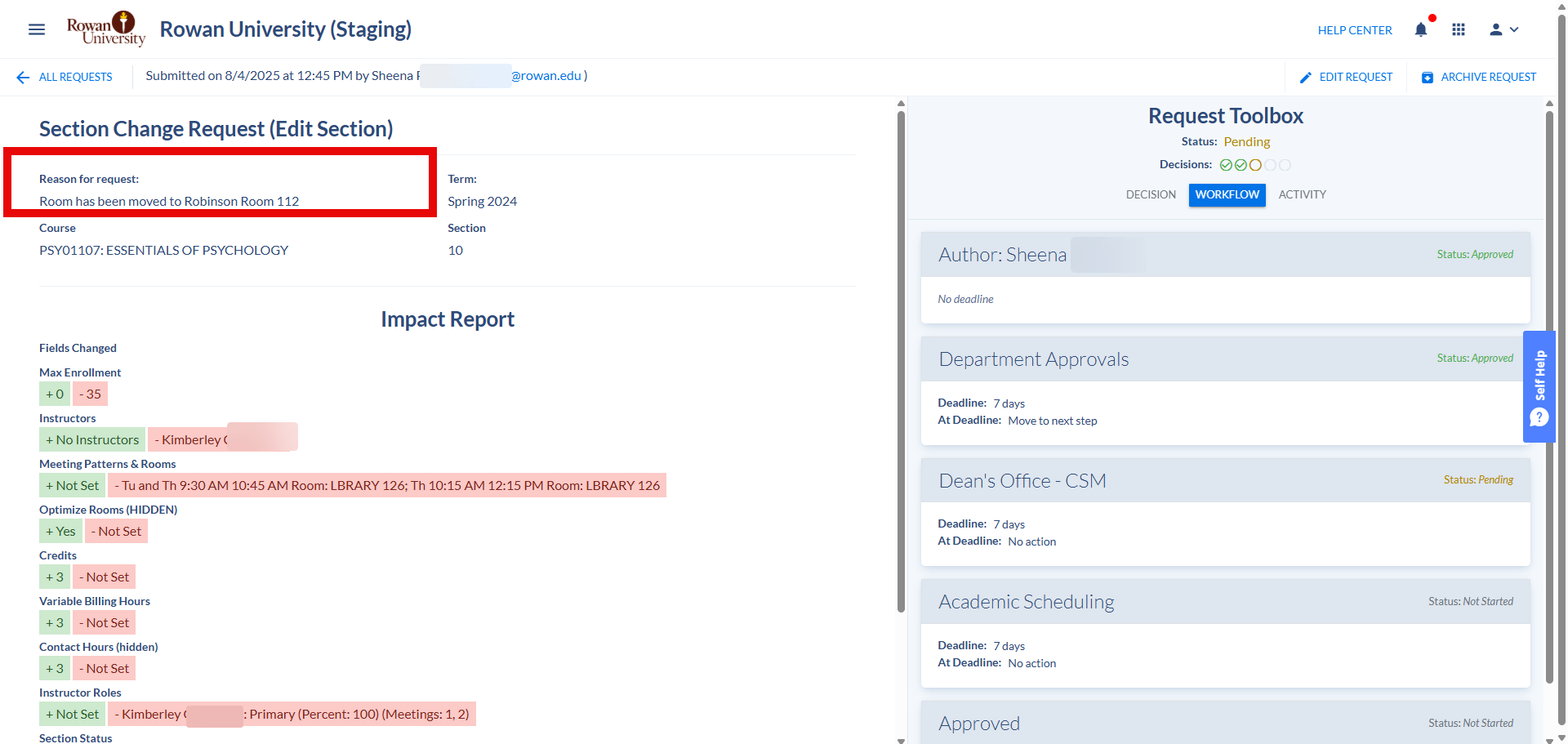Viewport: 1568px width, 744px height.
Task: Open the notifications bell
Action: pos(1421,29)
